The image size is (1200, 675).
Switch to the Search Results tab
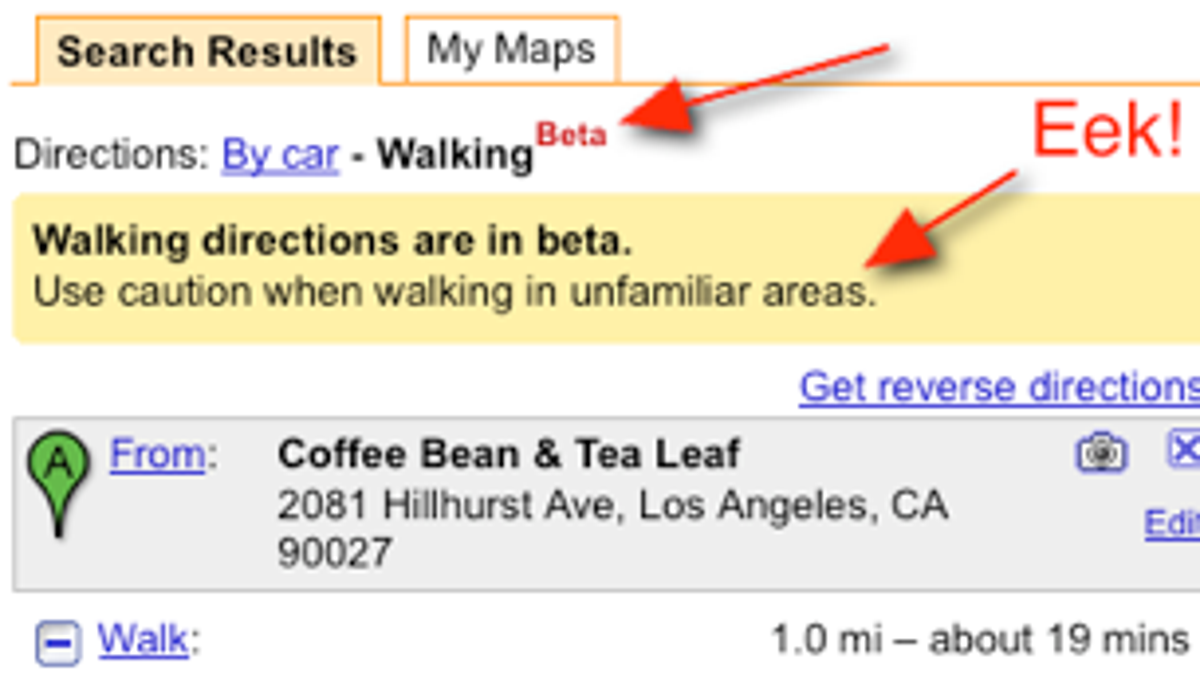point(208,51)
